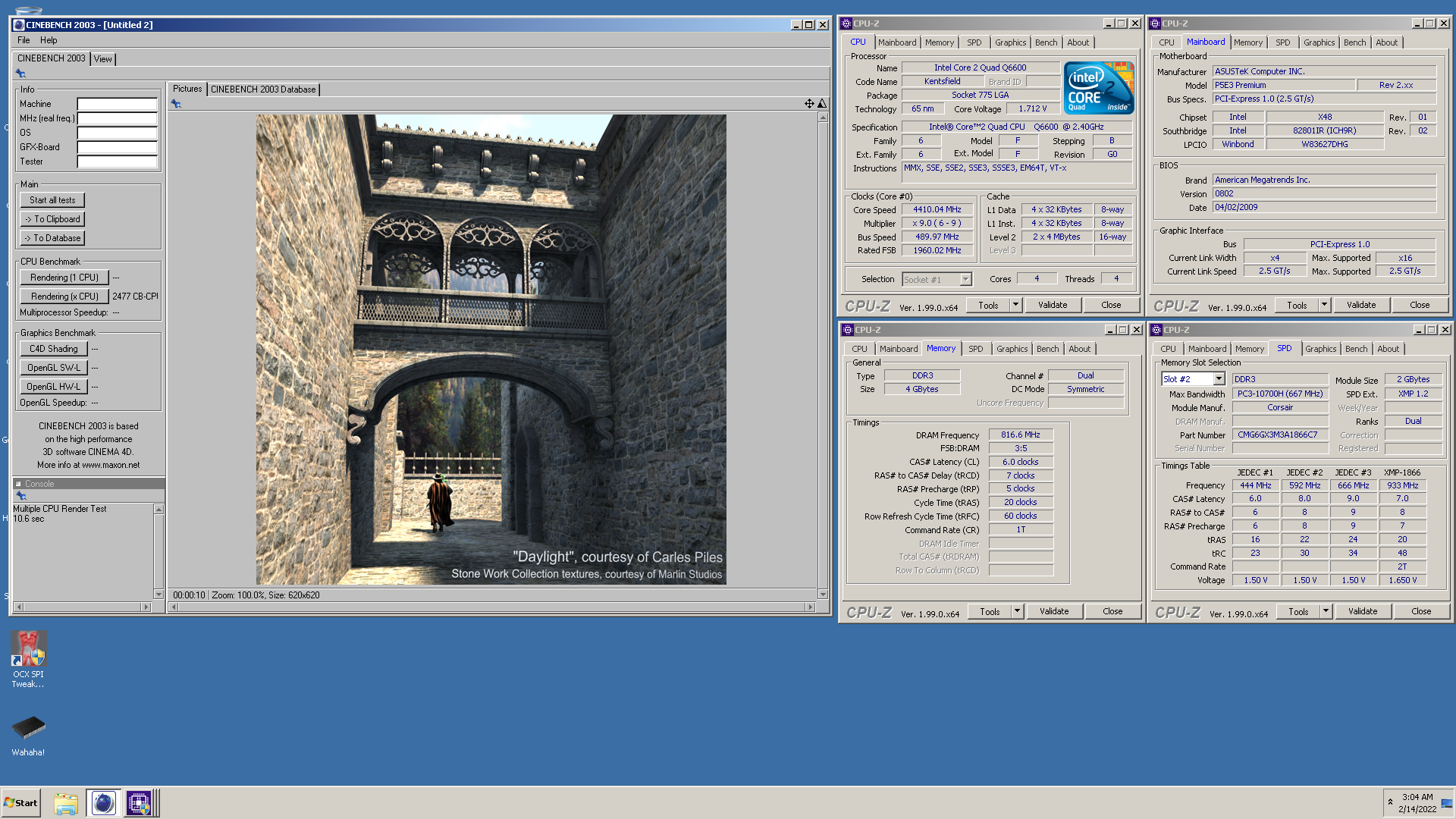Click the Core Speed value 4410.04 MHz
The width and height of the screenshot is (1456, 819).
click(937, 210)
